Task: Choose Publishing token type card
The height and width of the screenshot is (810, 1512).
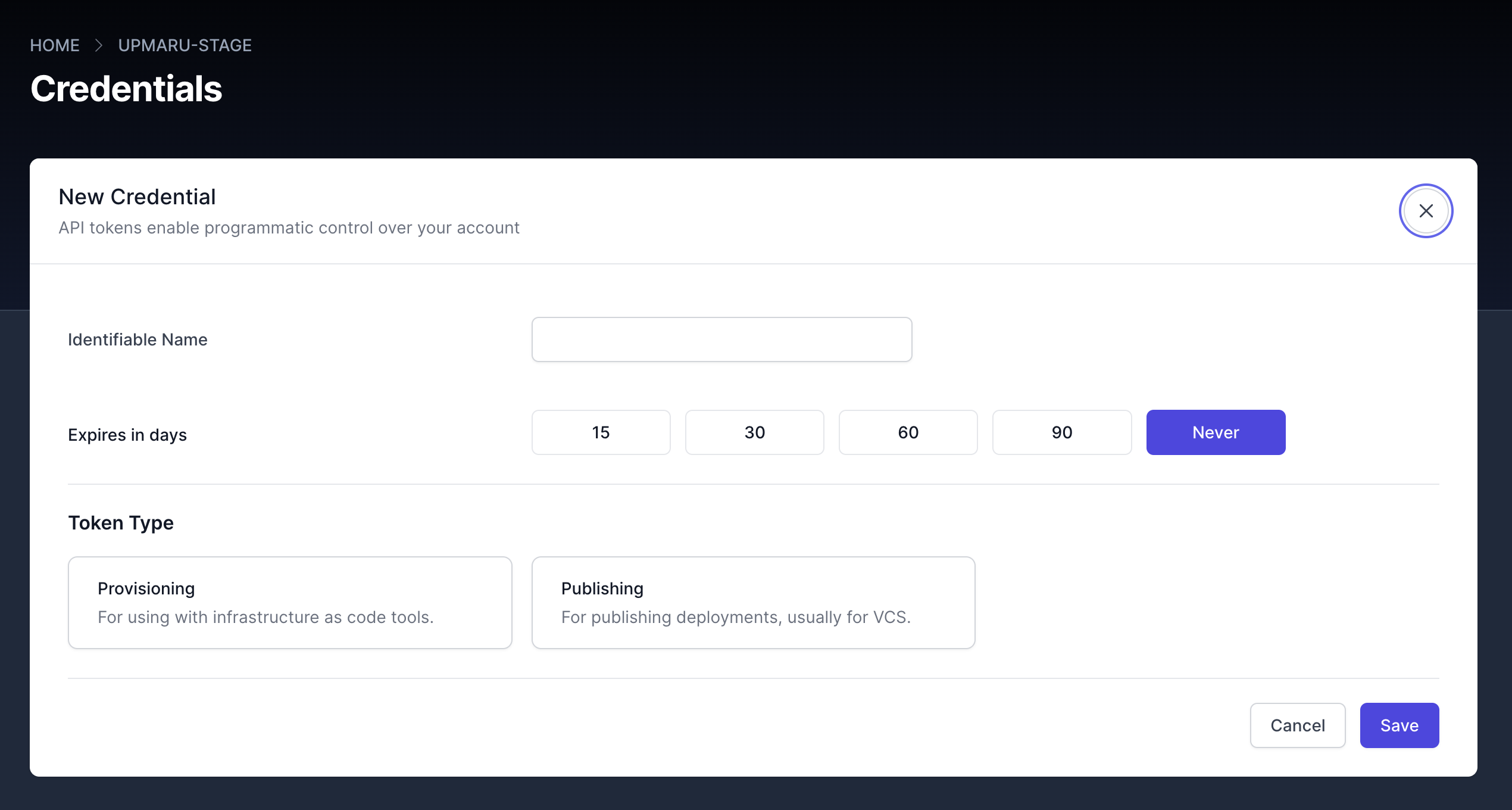Action: tap(753, 602)
